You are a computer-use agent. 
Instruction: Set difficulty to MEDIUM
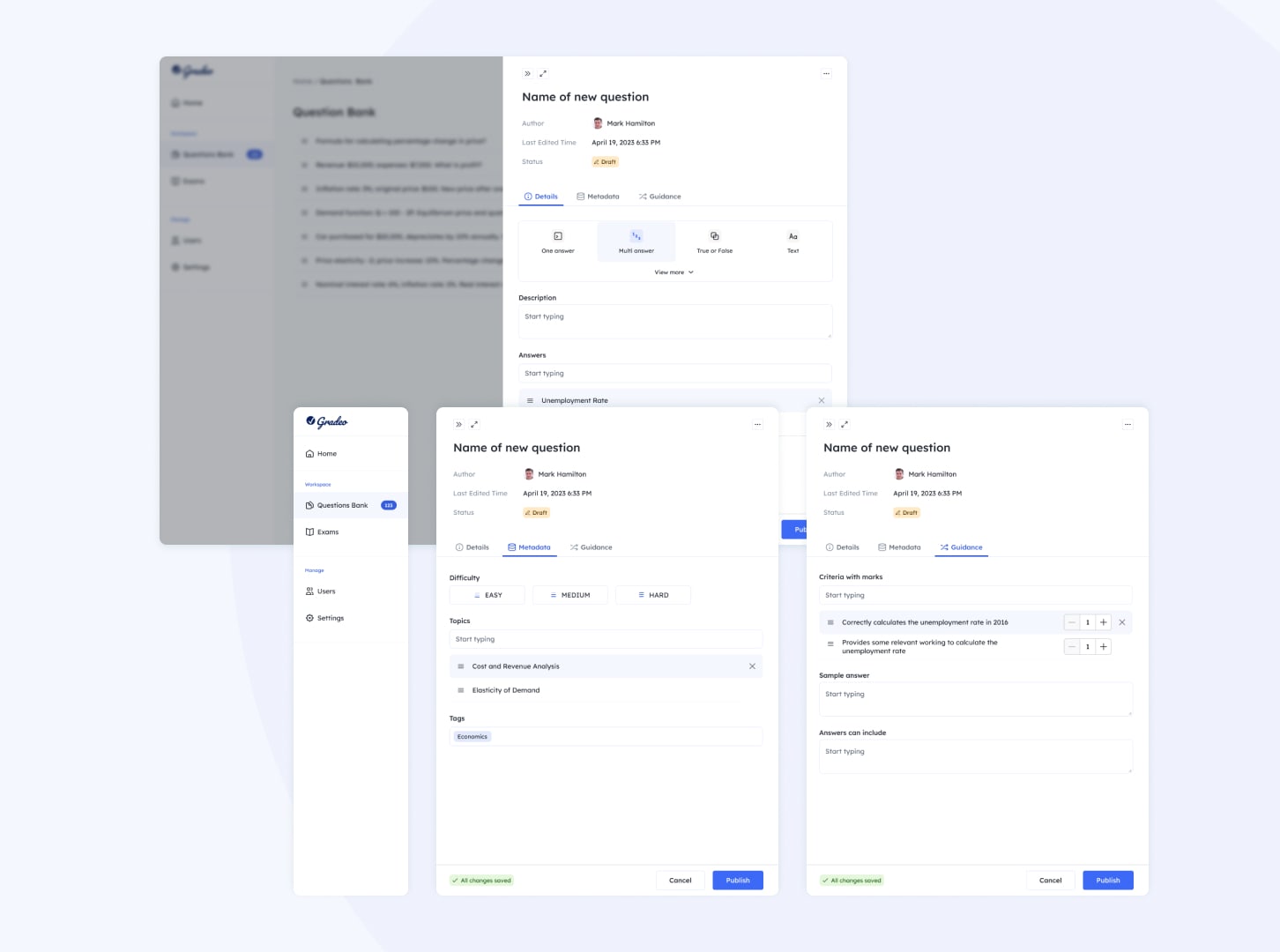(570, 595)
